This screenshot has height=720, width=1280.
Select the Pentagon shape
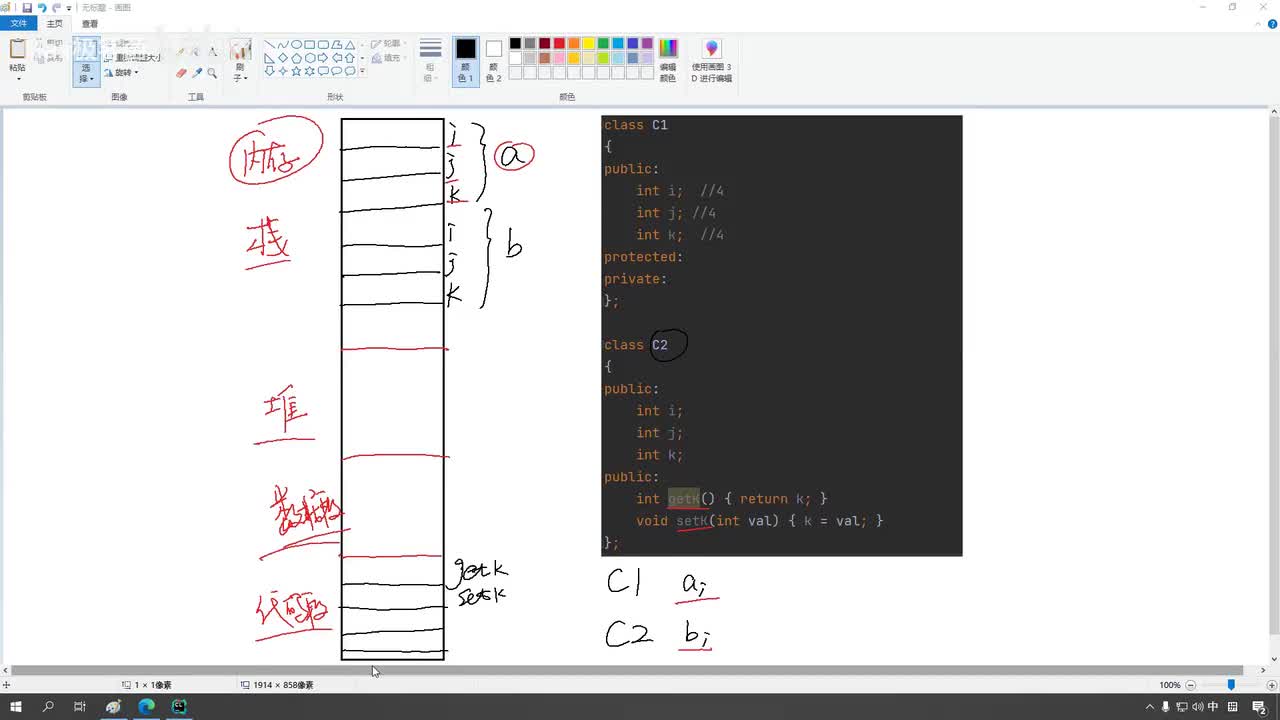tap(296, 58)
